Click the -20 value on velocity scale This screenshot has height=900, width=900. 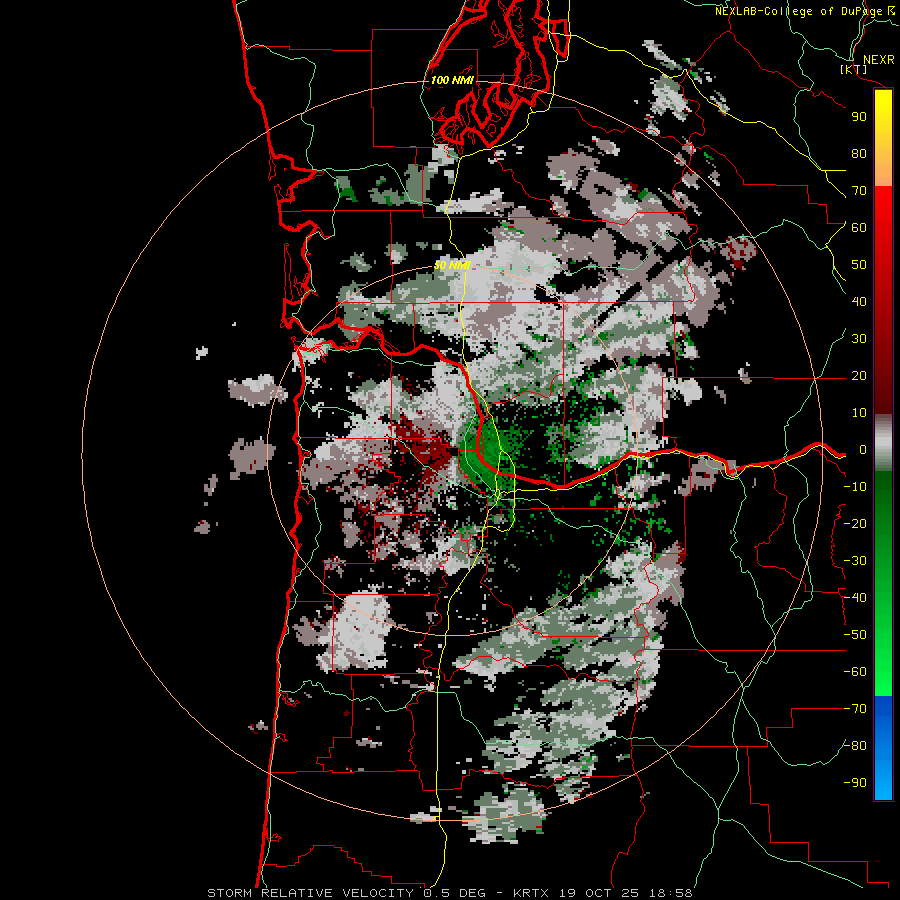pyautogui.click(x=855, y=524)
